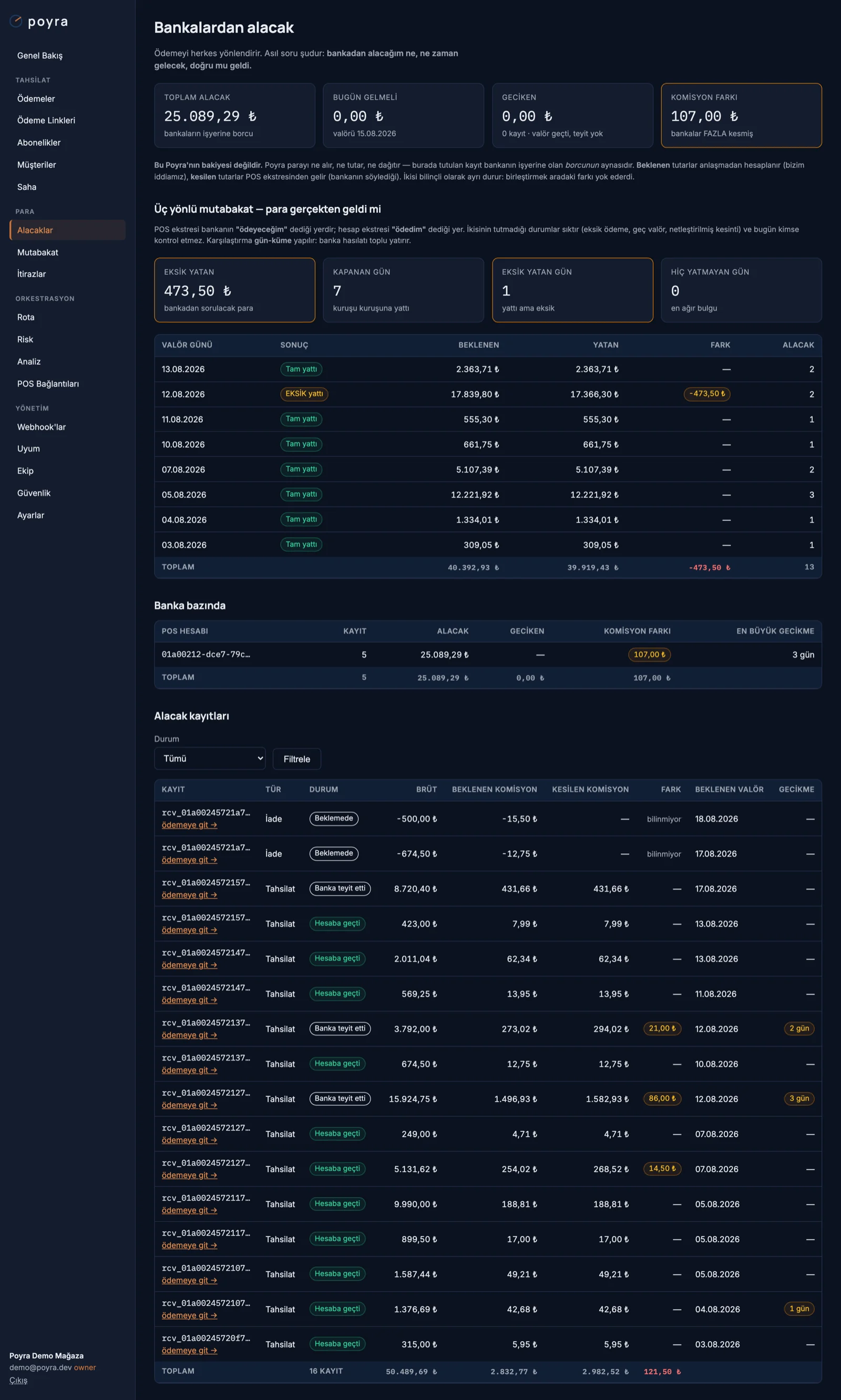Viewport: 841px width, 1400px height.
Task: Open Genel Bakış in the sidebar
Action: [39, 56]
